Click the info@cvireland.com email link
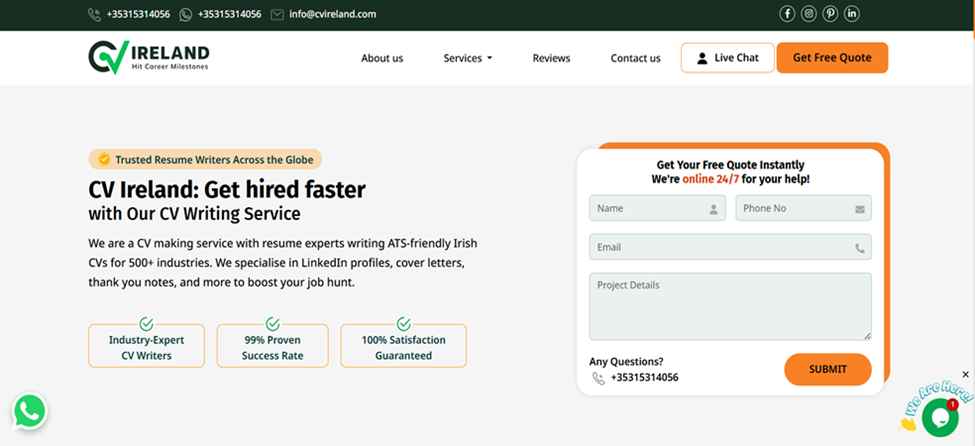 (332, 15)
